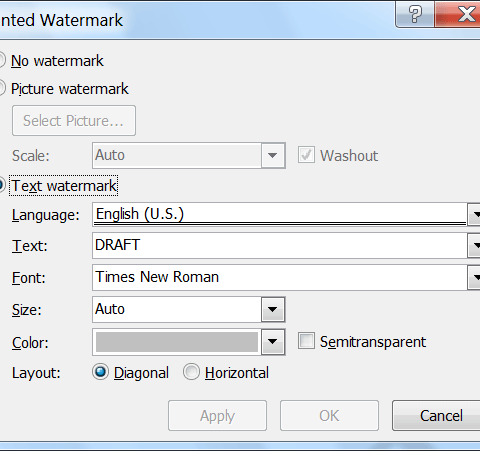Expand the Language dropdown arrow

click(x=474, y=214)
